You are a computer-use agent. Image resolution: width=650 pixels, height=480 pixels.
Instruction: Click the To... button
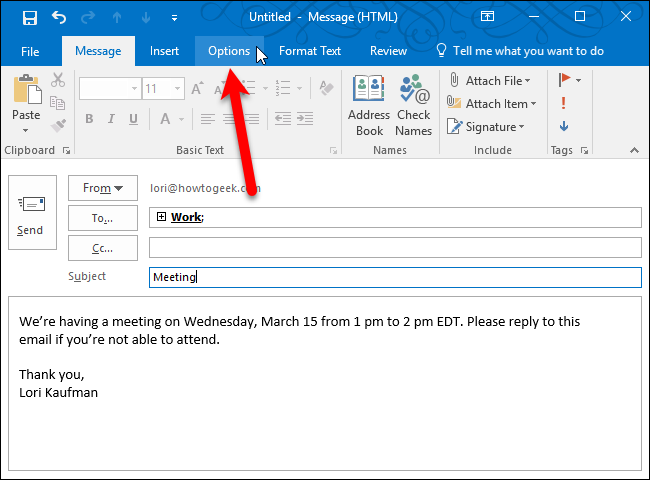(x=103, y=218)
